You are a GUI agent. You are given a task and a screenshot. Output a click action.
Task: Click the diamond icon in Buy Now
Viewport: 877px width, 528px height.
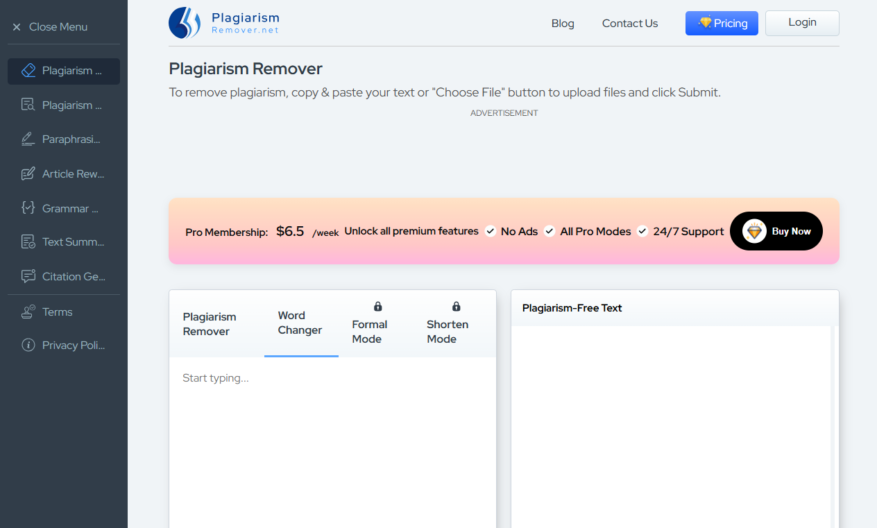pos(755,231)
